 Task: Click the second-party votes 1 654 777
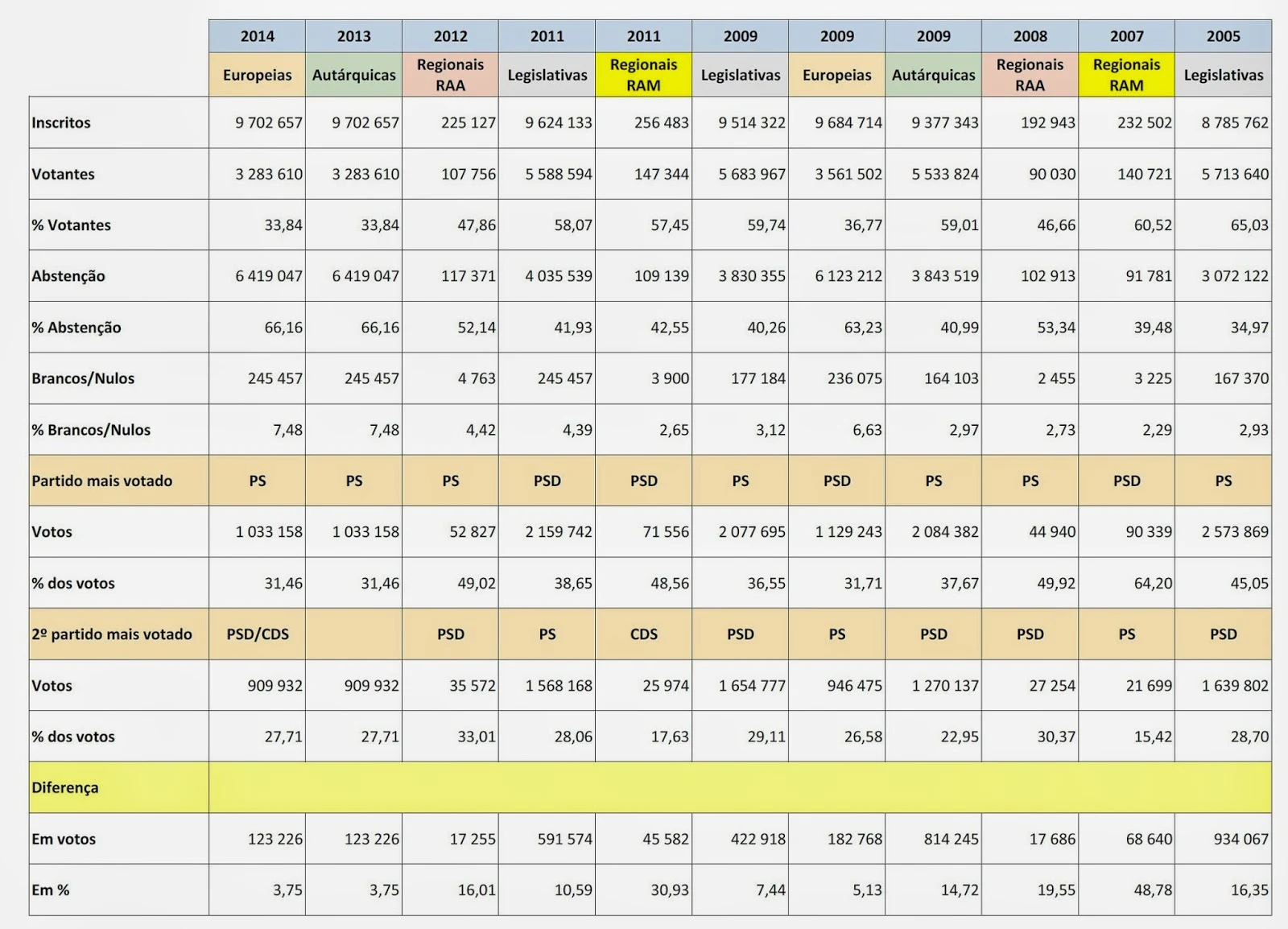(x=752, y=686)
